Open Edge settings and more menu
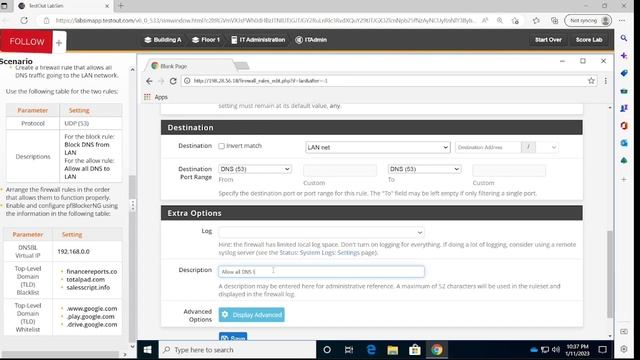 622,20
